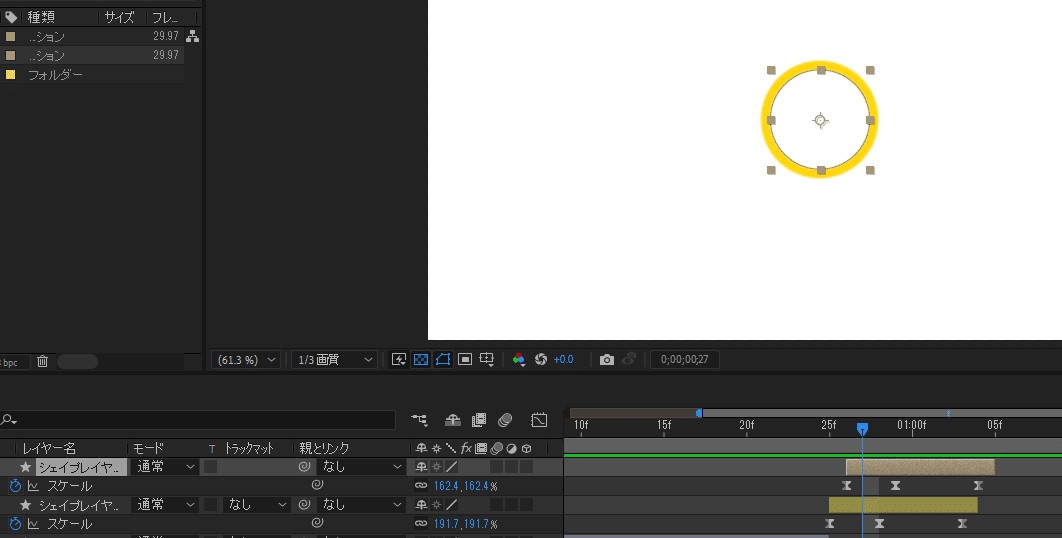Viewport: 1062px width, 538px height.
Task: Click the blue current time indicator head
Action: [862, 429]
